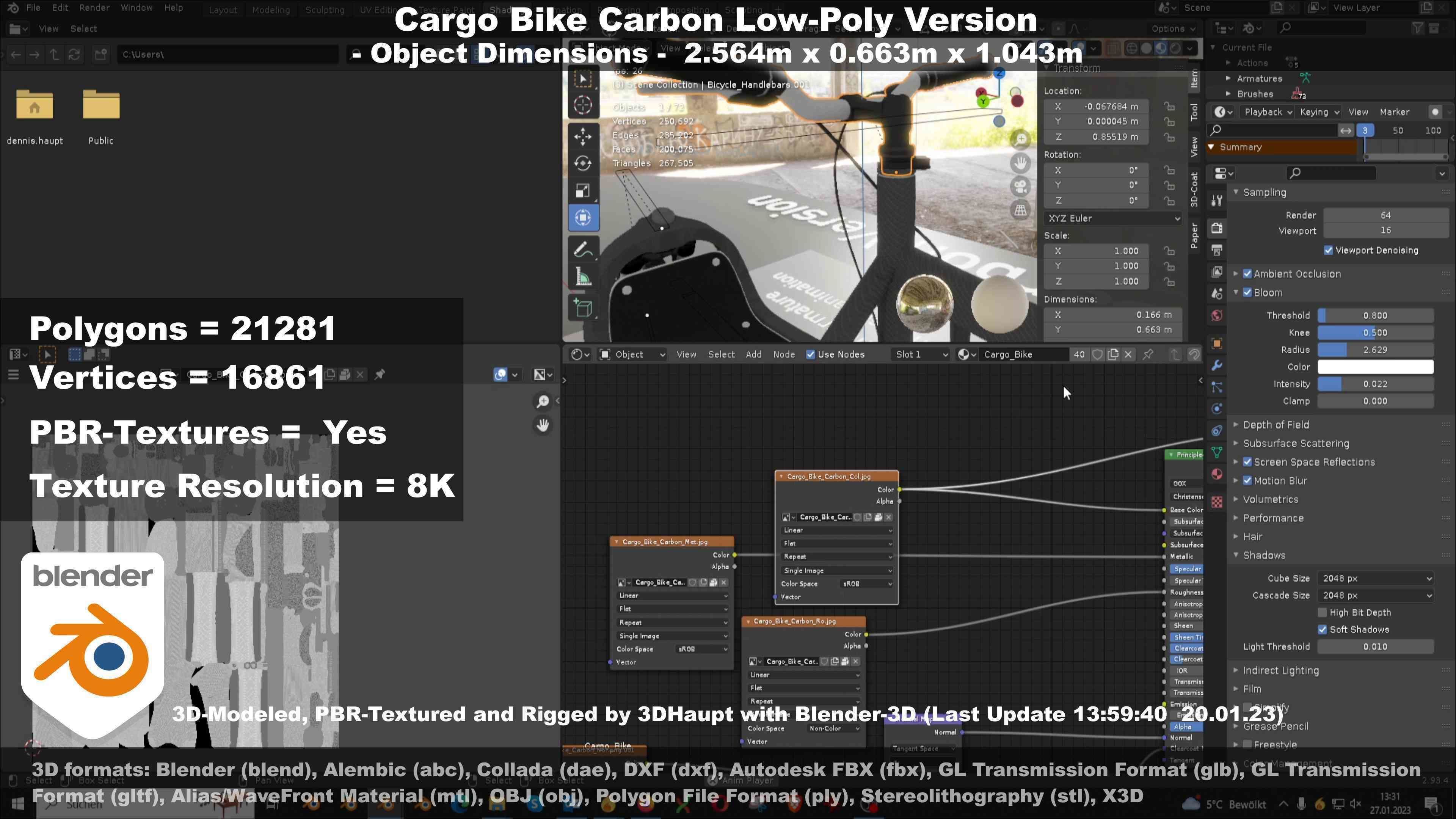Image resolution: width=1456 pixels, height=819 pixels.
Task: Unlink the Cargo_Bike material with X
Action: (1128, 355)
